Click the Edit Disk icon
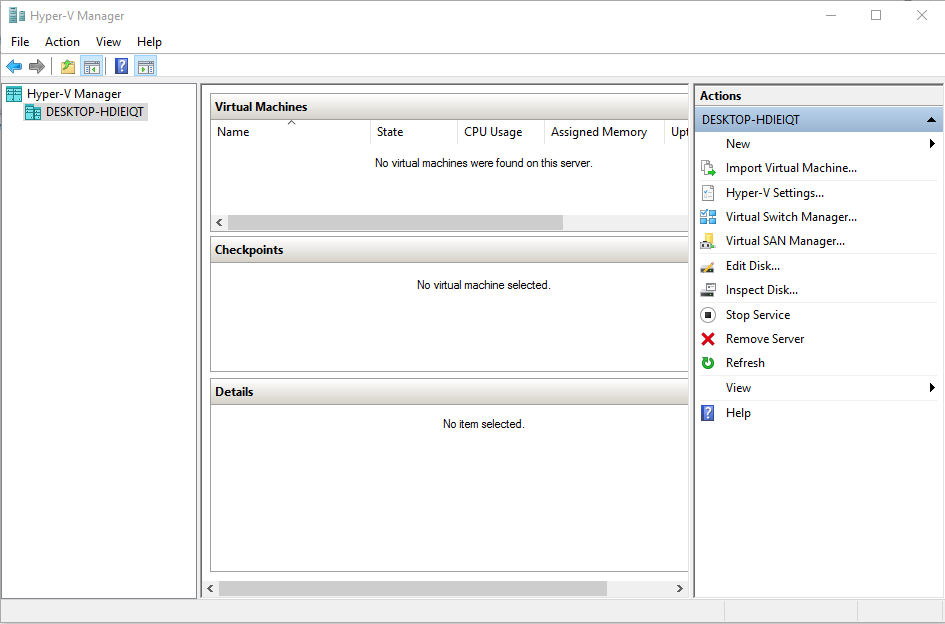This screenshot has height=624, width=945. point(708,266)
